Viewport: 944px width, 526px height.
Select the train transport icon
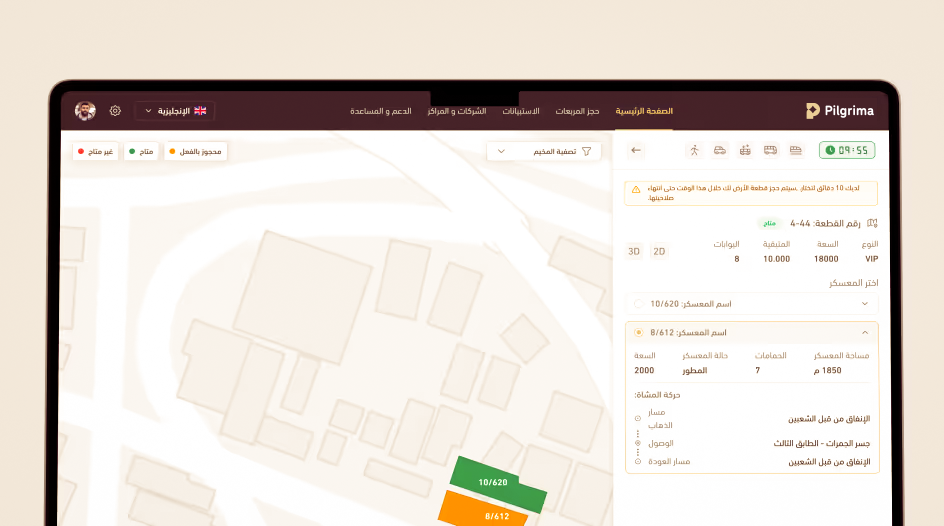[796, 150]
